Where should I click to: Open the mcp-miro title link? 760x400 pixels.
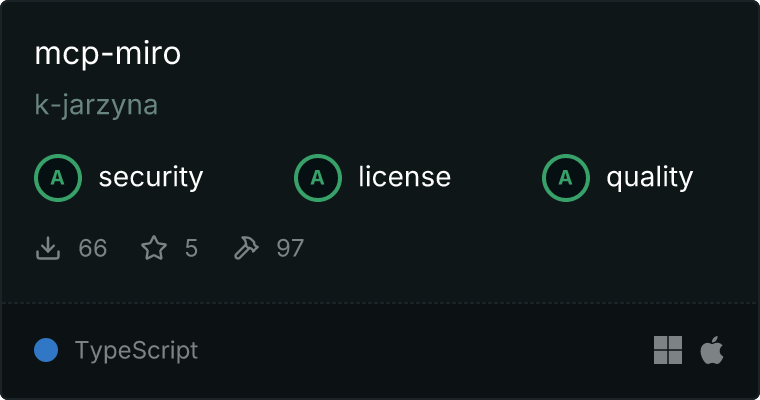pos(108,53)
